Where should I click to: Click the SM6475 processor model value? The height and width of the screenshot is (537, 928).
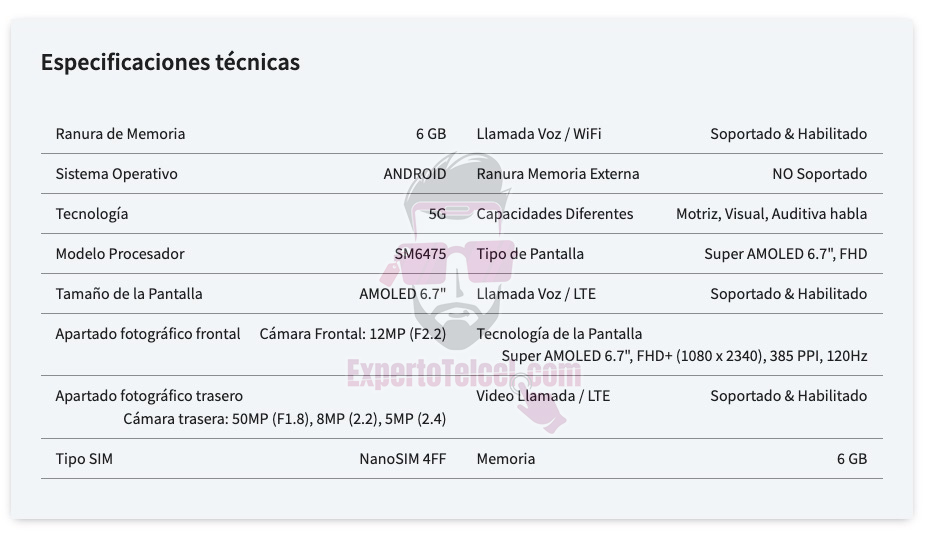(x=420, y=253)
